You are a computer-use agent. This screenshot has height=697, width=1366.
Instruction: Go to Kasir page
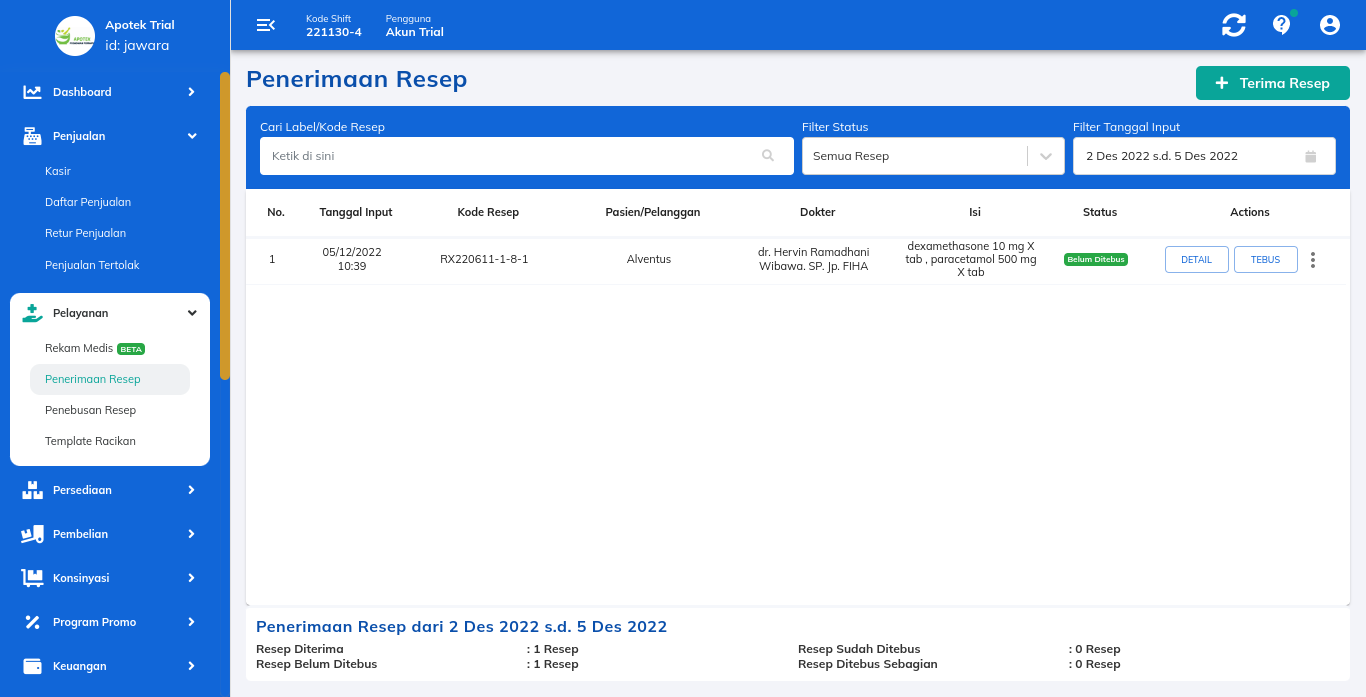58,171
